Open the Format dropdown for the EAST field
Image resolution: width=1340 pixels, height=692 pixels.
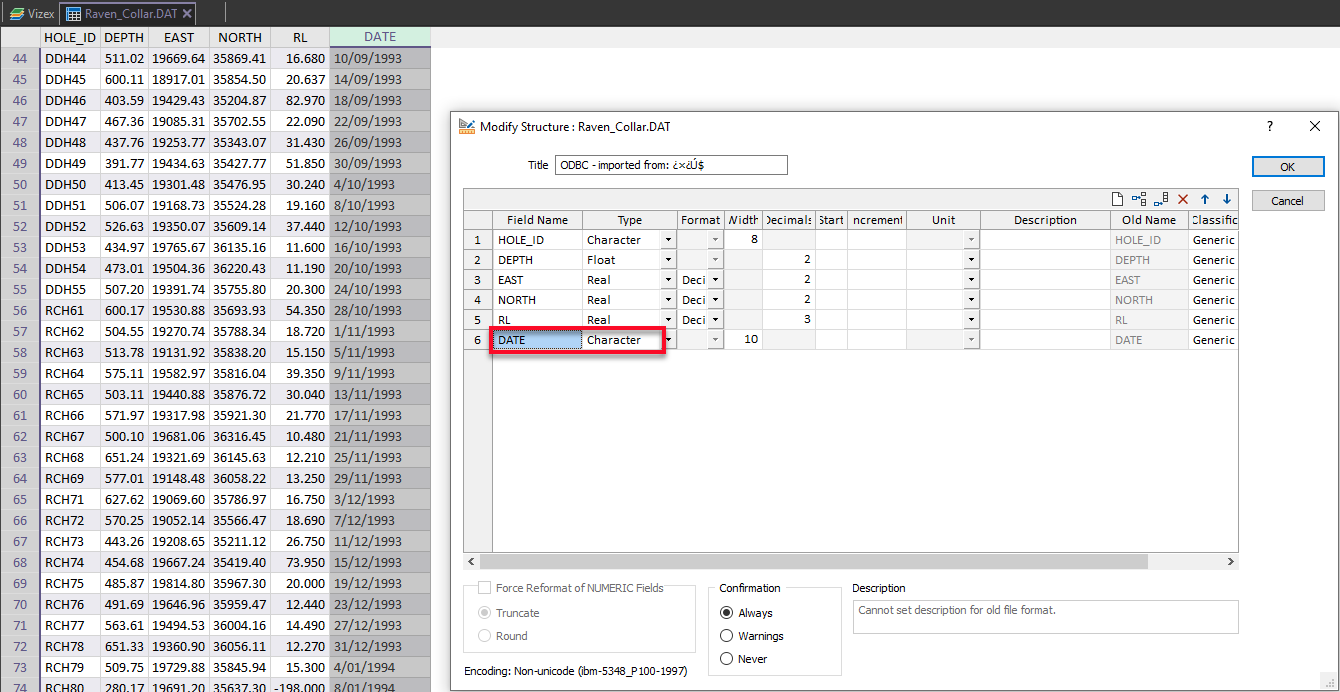(714, 279)
